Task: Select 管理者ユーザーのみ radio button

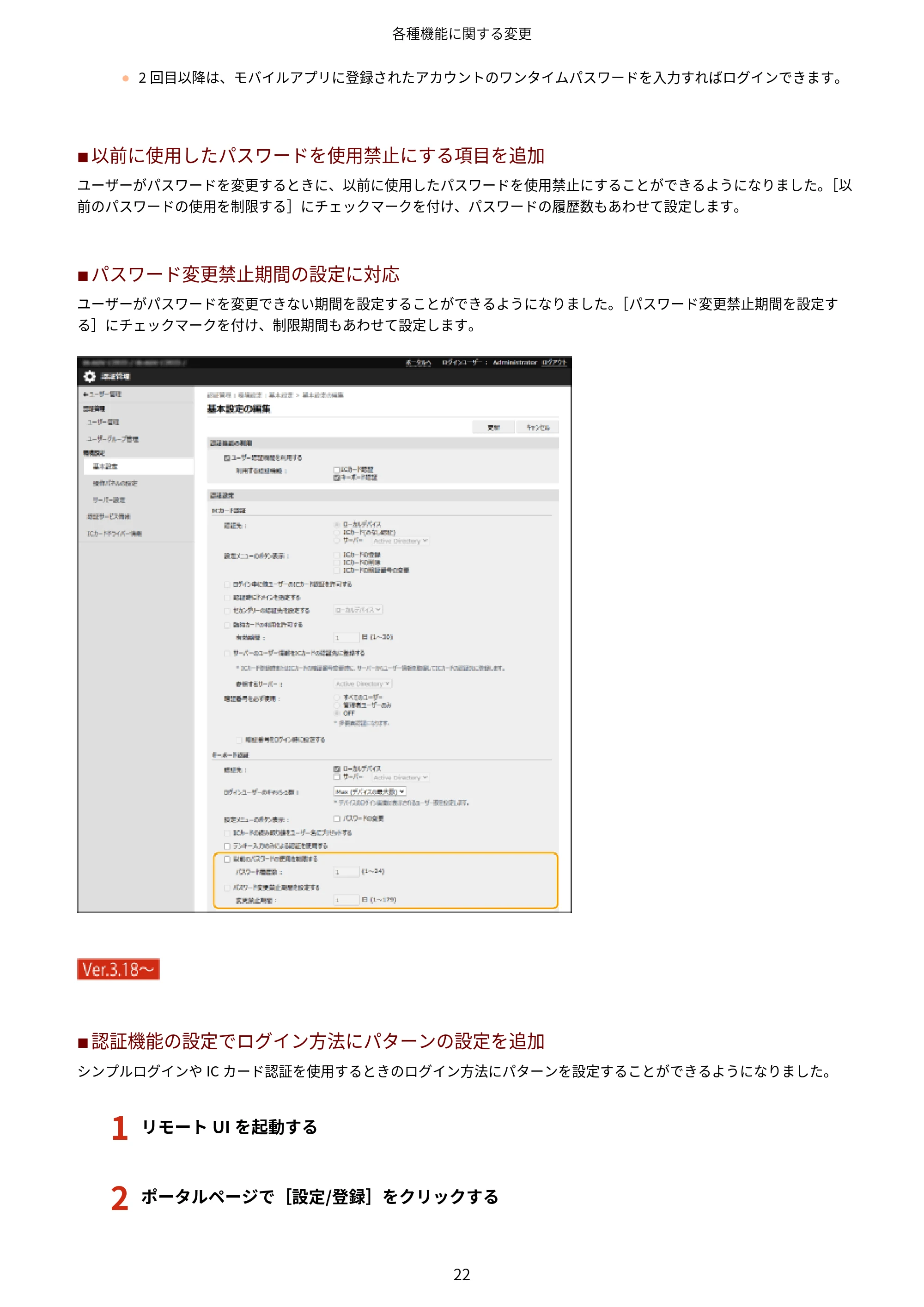Action: 336,705
